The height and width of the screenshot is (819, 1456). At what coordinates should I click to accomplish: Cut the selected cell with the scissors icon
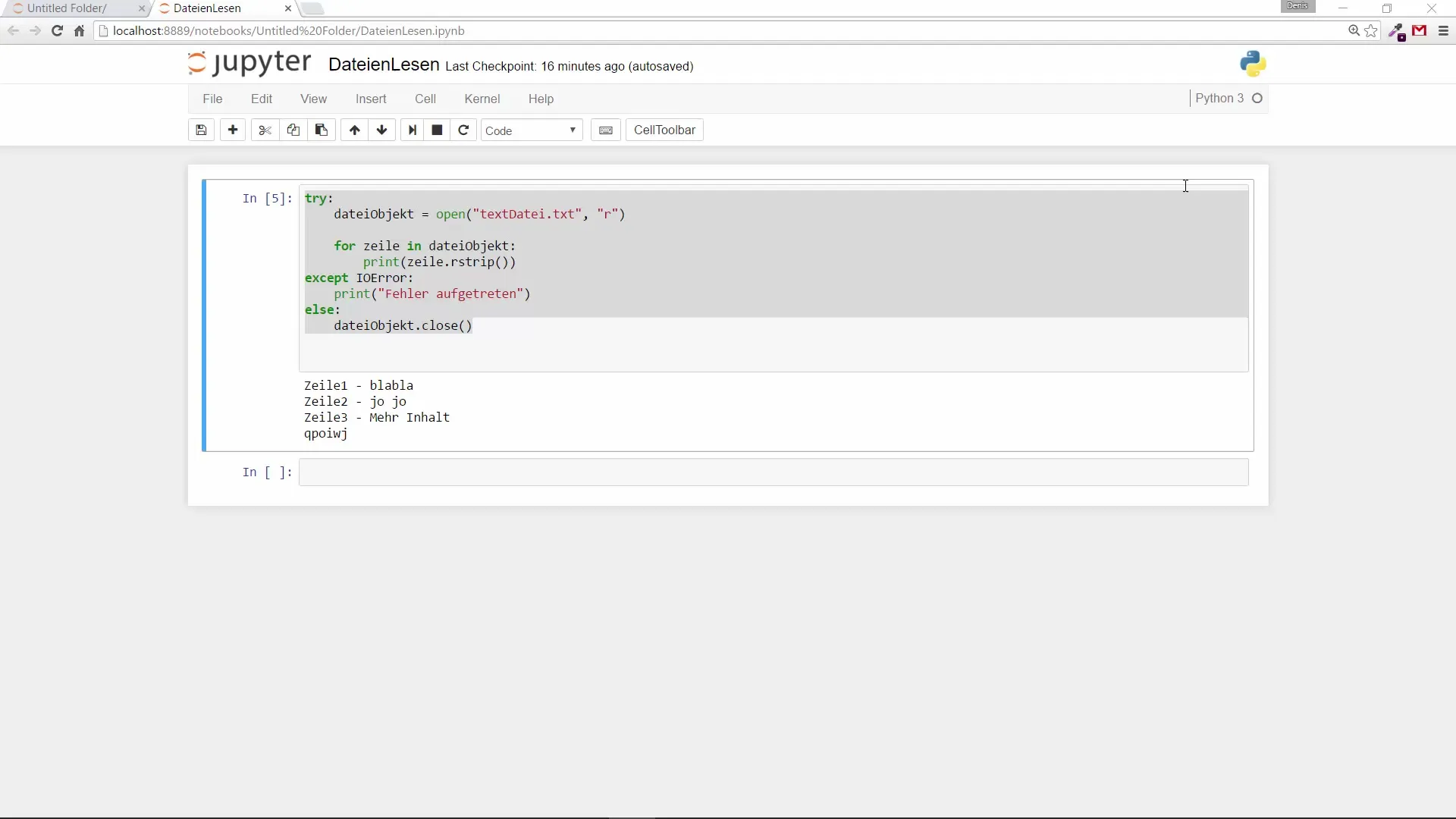pyautogui.click(x=265, y=130)
